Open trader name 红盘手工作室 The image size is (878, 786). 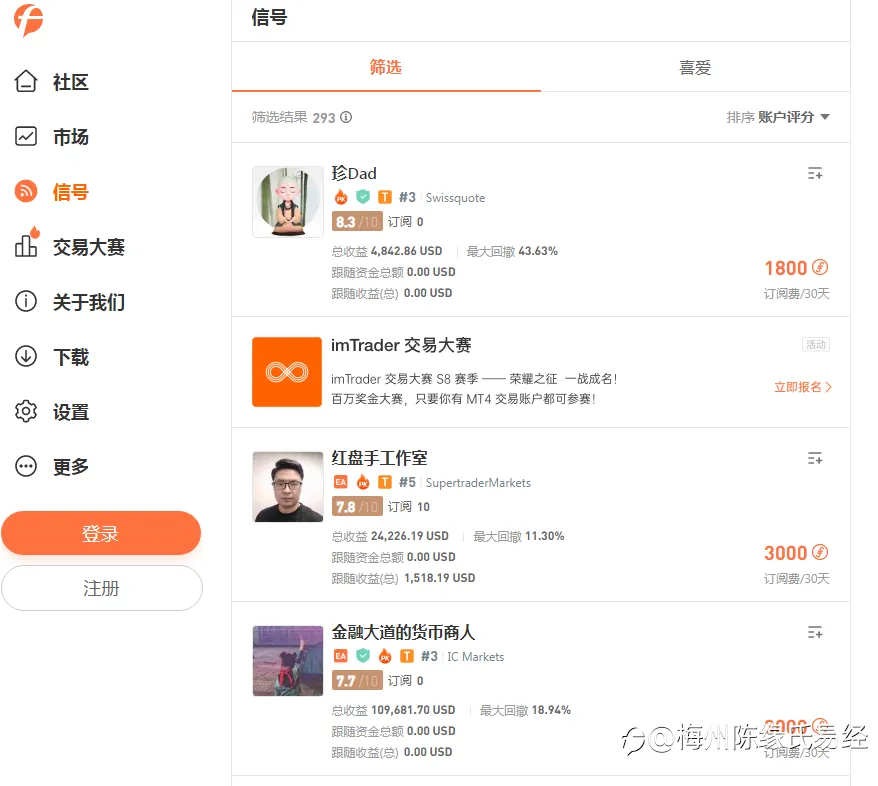(x=379, y=458)
